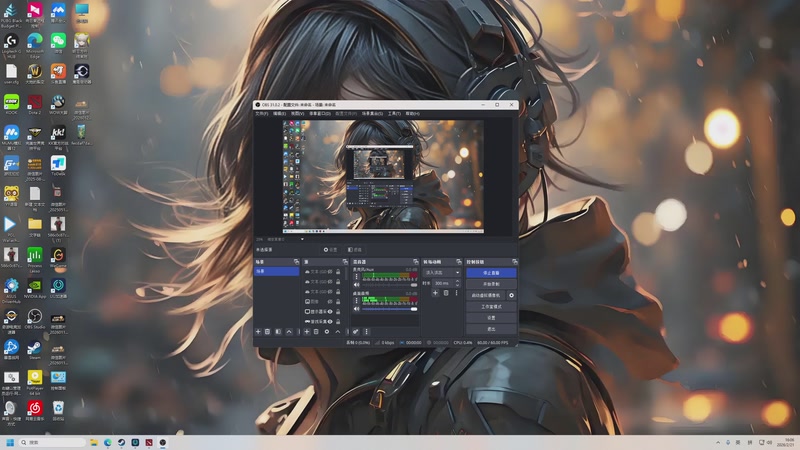Decrease transition duration with down stepper

click(x=458, y=286)
